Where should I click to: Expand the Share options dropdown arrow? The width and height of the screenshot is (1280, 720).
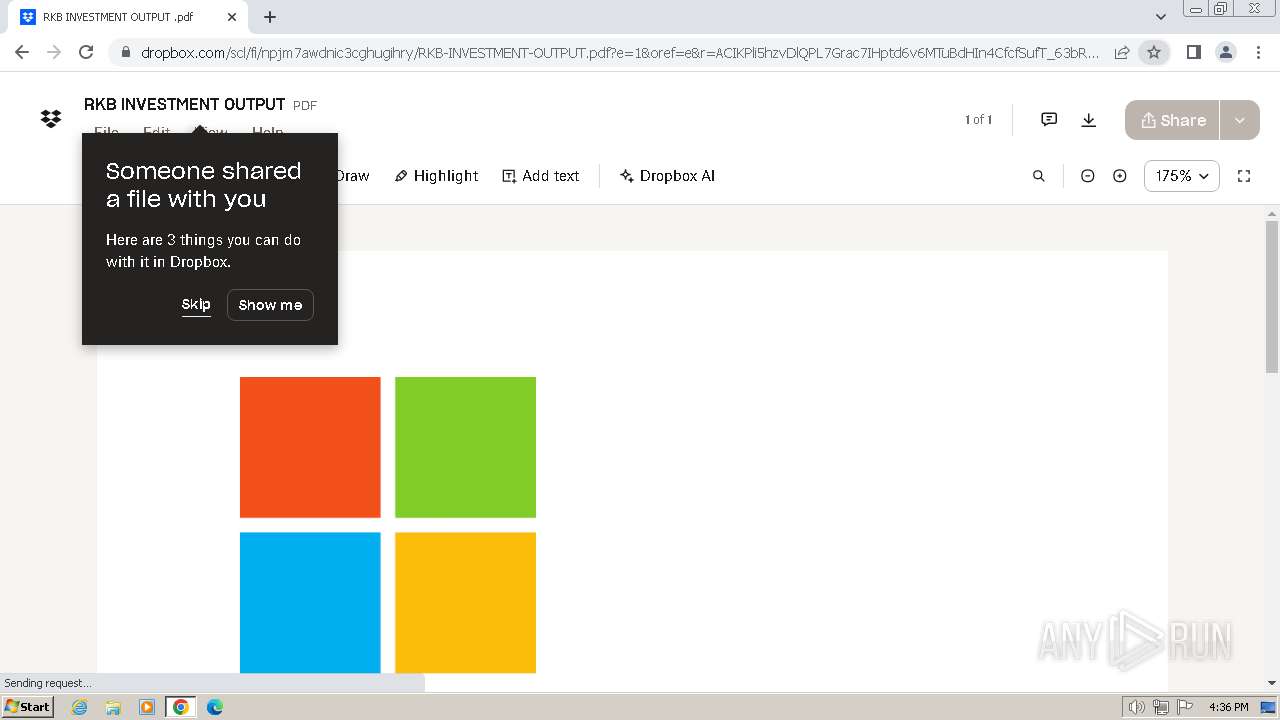[1240, 120]
